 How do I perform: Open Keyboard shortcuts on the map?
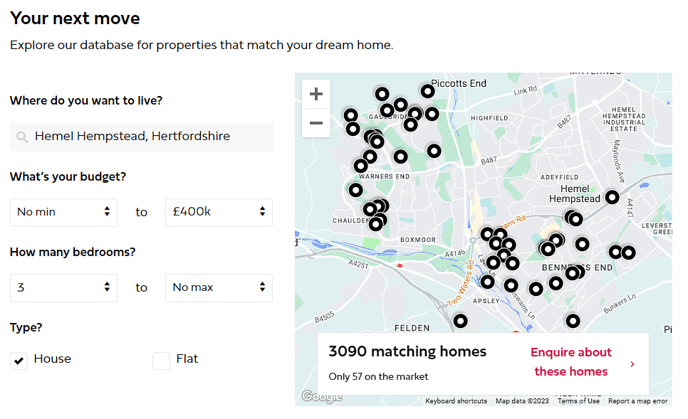(456, 401)
